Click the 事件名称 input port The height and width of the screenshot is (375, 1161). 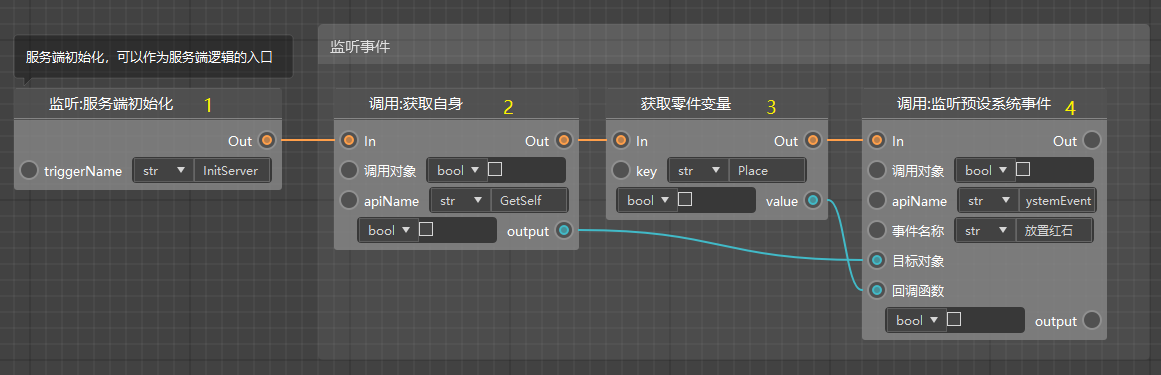[x=877, y=230]
